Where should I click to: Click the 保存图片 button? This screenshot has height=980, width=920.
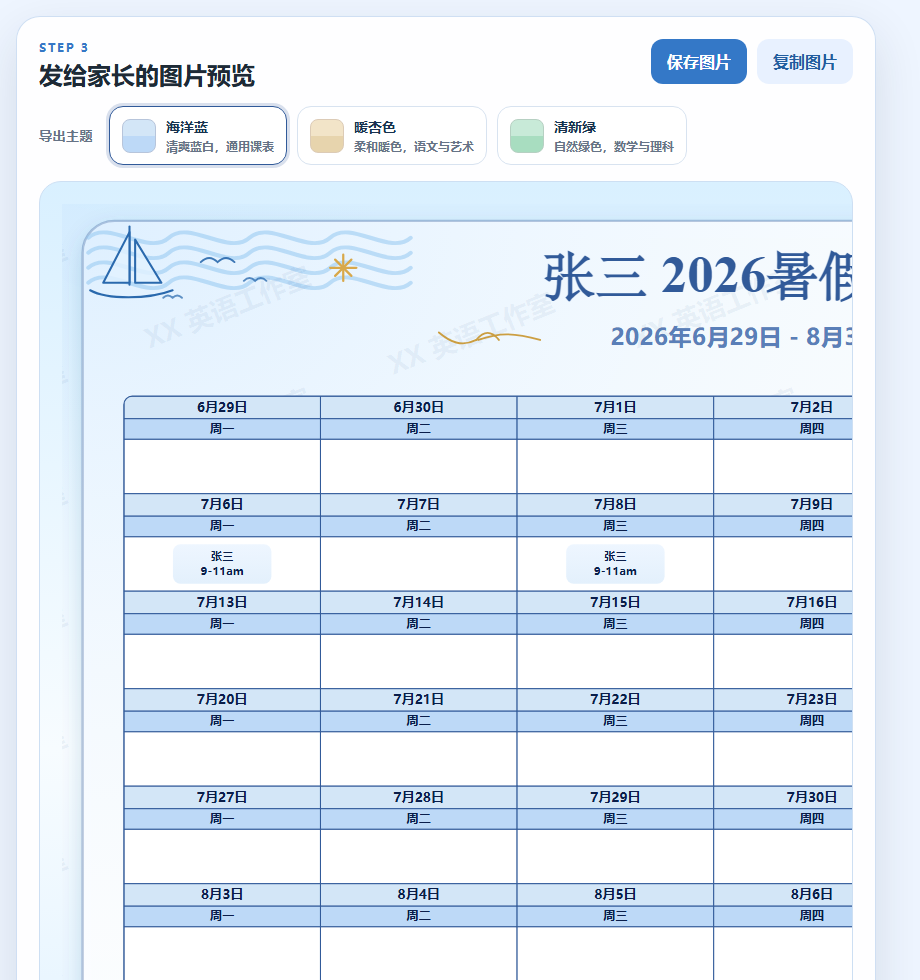[699, 62]
